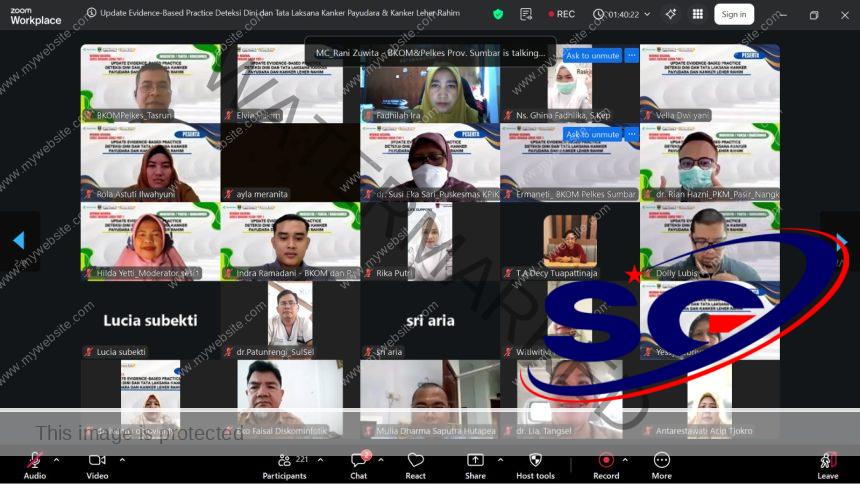Screen dimensions: 860x484
Task: Toggle the Video camera on or off
Action: (x=97, y=464)
